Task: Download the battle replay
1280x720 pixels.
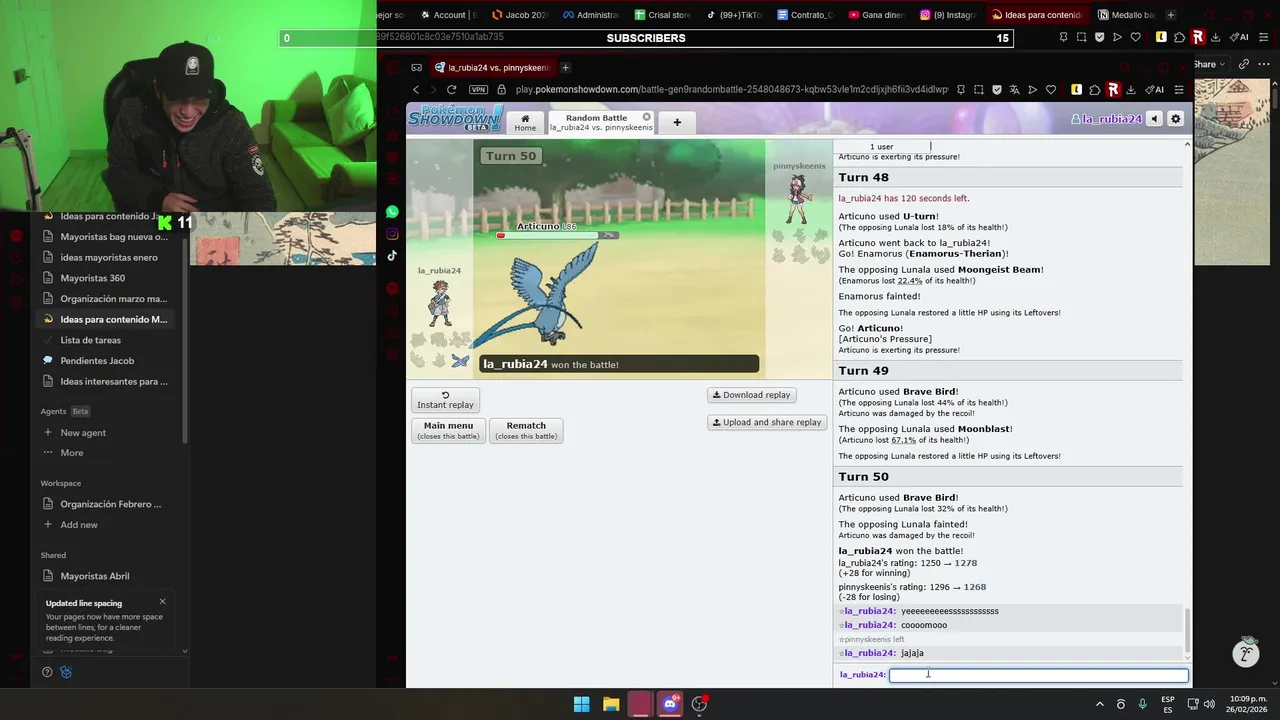Action: tap(750, 395)
